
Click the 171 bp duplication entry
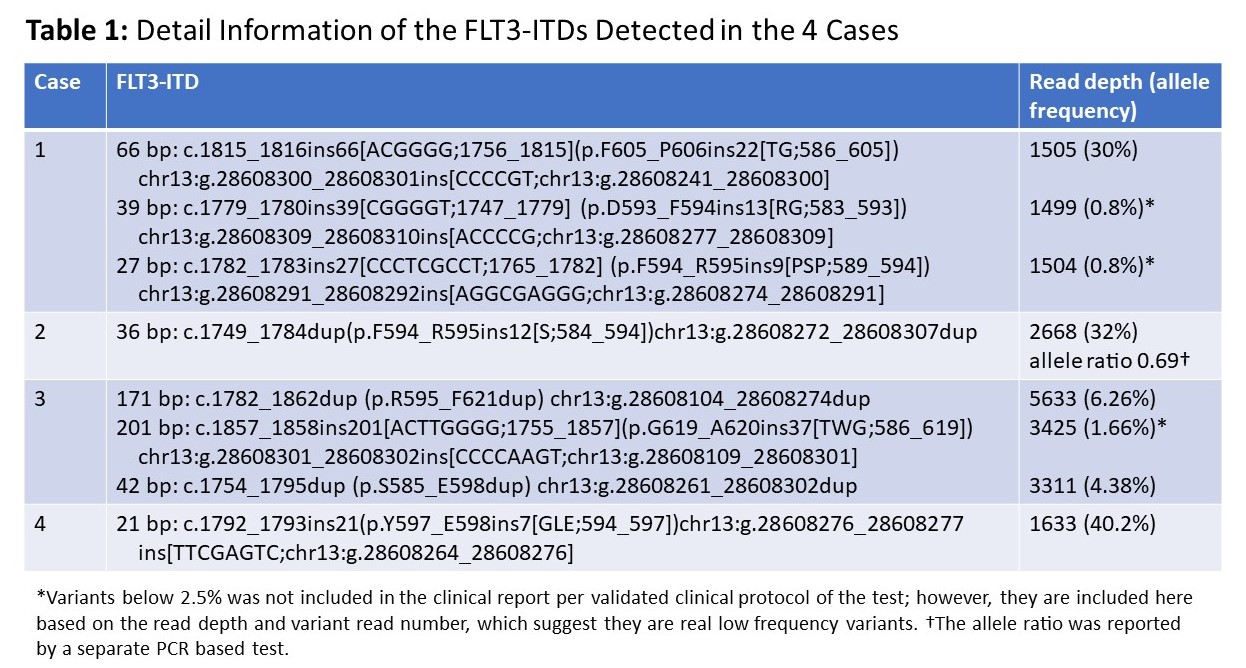[x=494, y=398]
